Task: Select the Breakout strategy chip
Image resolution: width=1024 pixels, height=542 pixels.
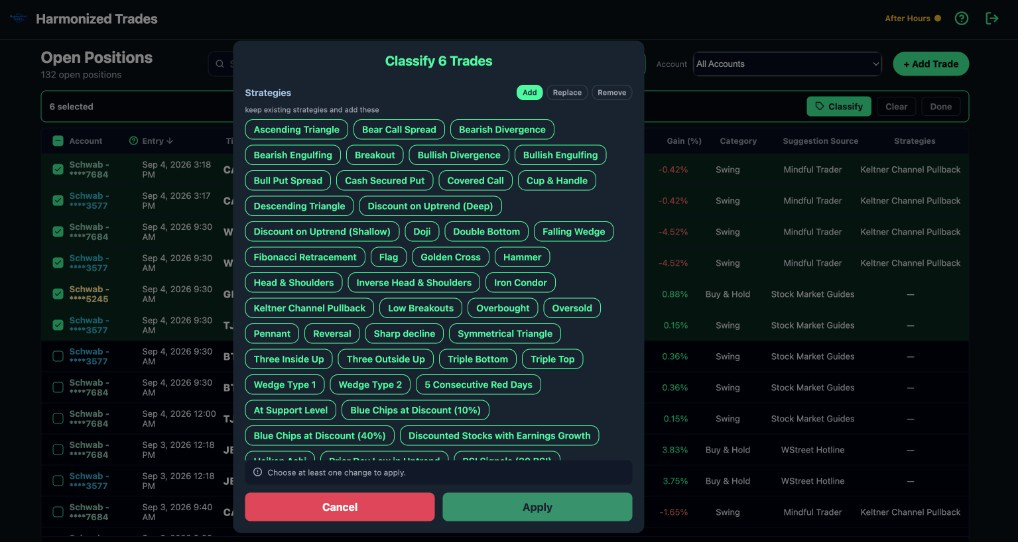Action: [x=375, y=155]
